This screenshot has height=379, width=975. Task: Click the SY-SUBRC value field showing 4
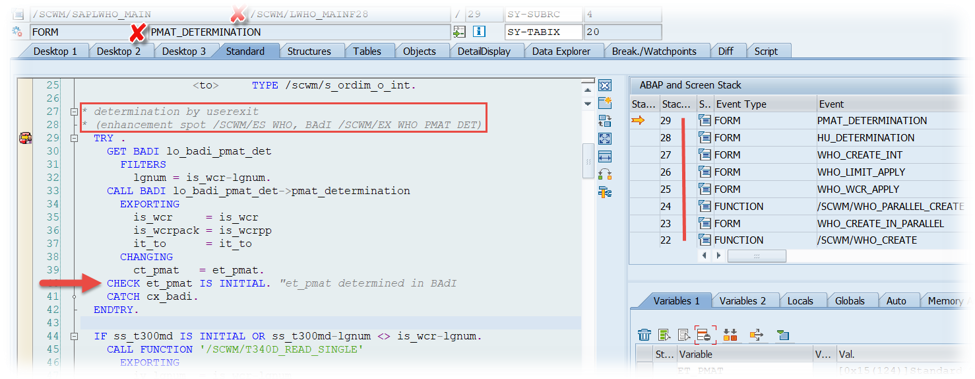click(622, 14)
